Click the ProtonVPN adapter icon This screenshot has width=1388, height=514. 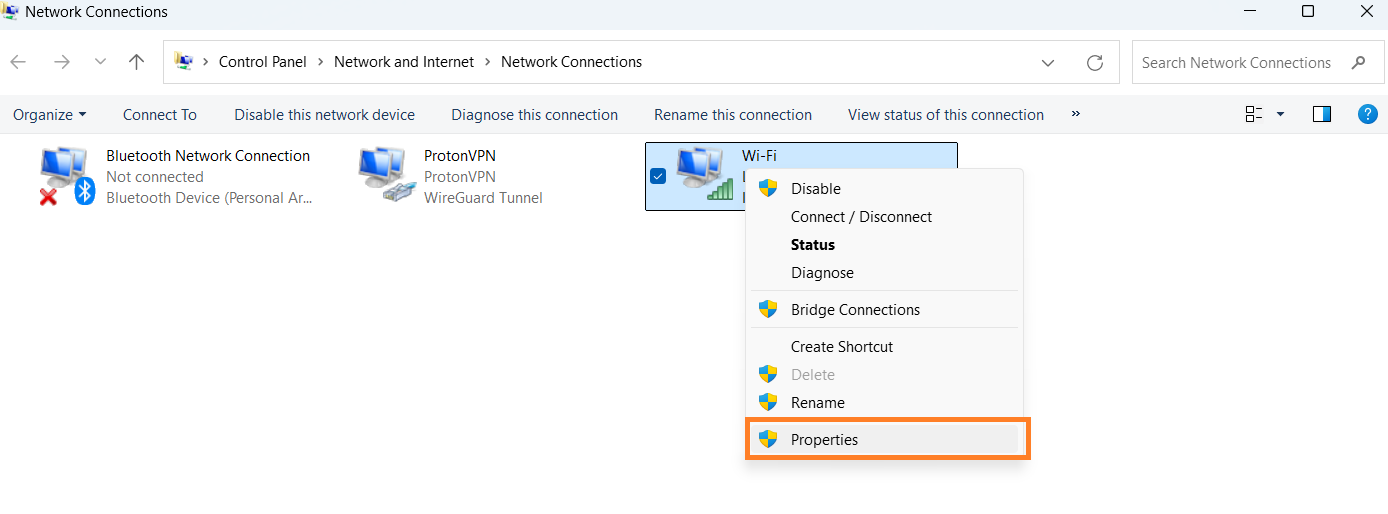pos(386,175)
